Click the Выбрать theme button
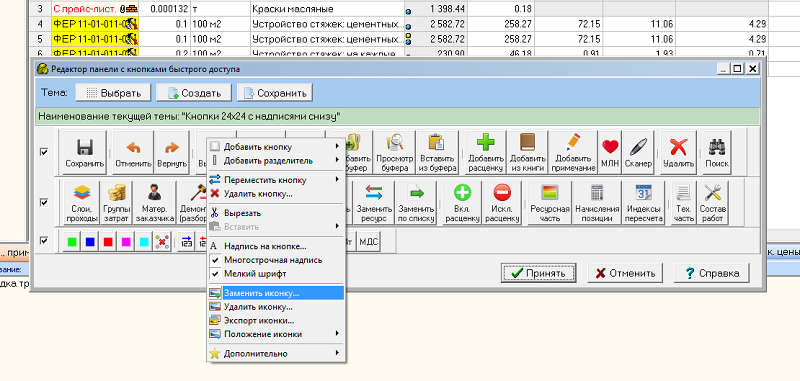 [x=113, y=93]
